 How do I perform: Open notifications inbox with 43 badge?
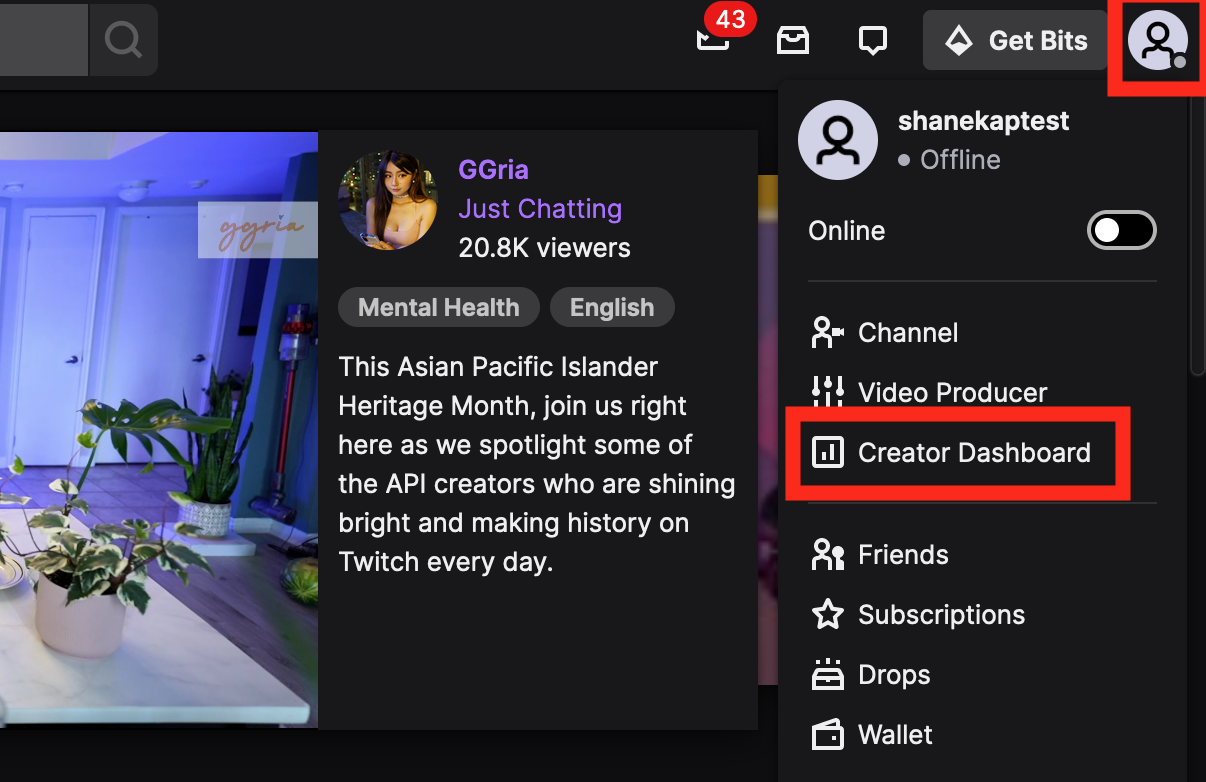click(714, 38)
